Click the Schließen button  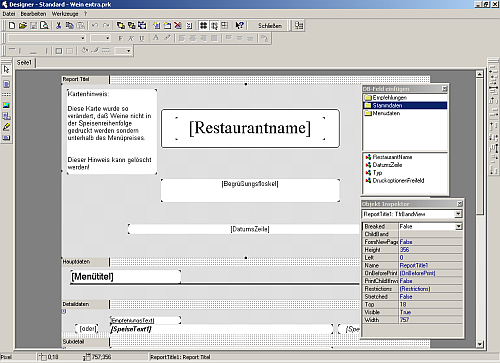(270, 26)
